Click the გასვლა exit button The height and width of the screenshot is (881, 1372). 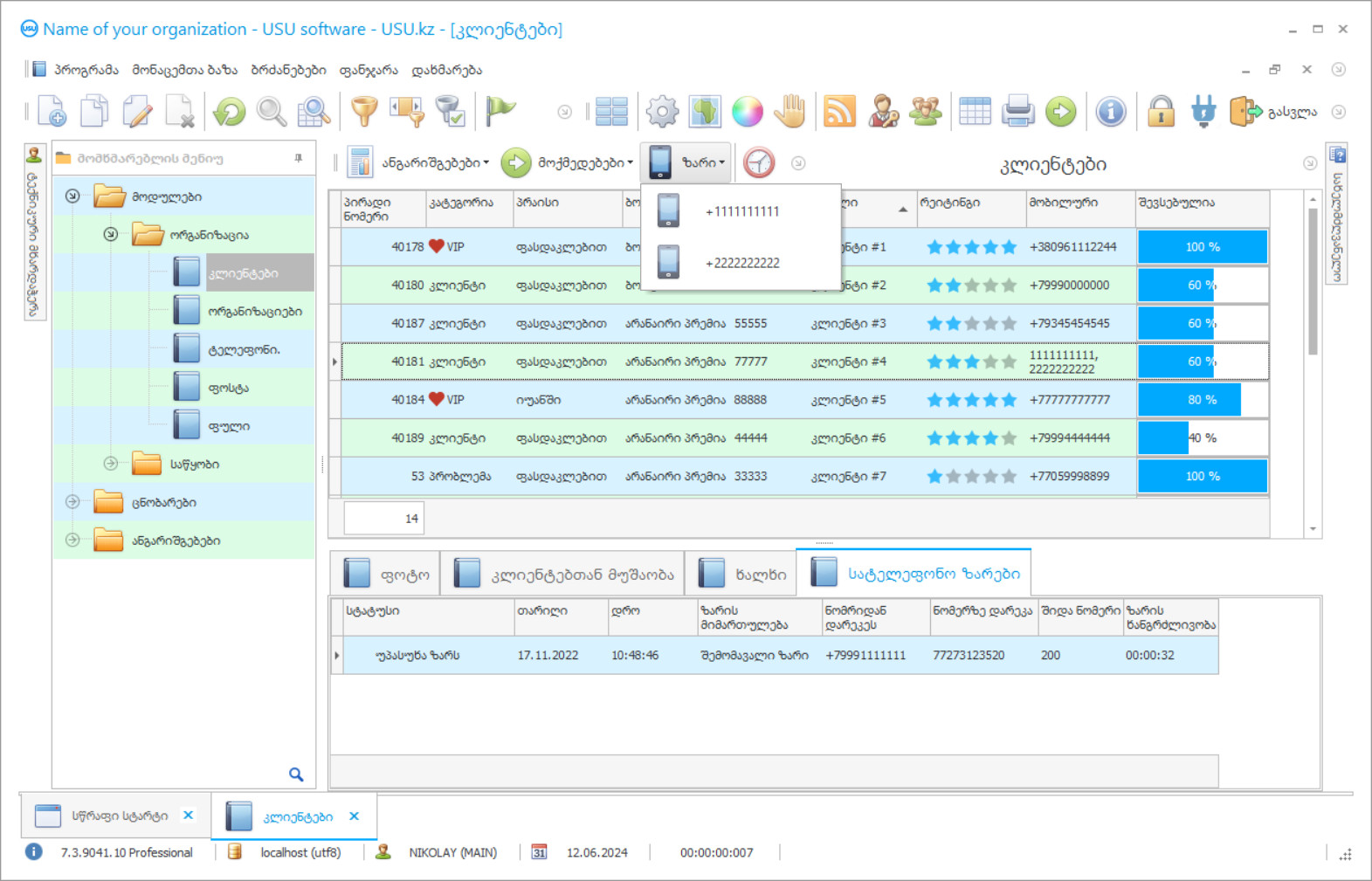click(x=1273, y=112)
